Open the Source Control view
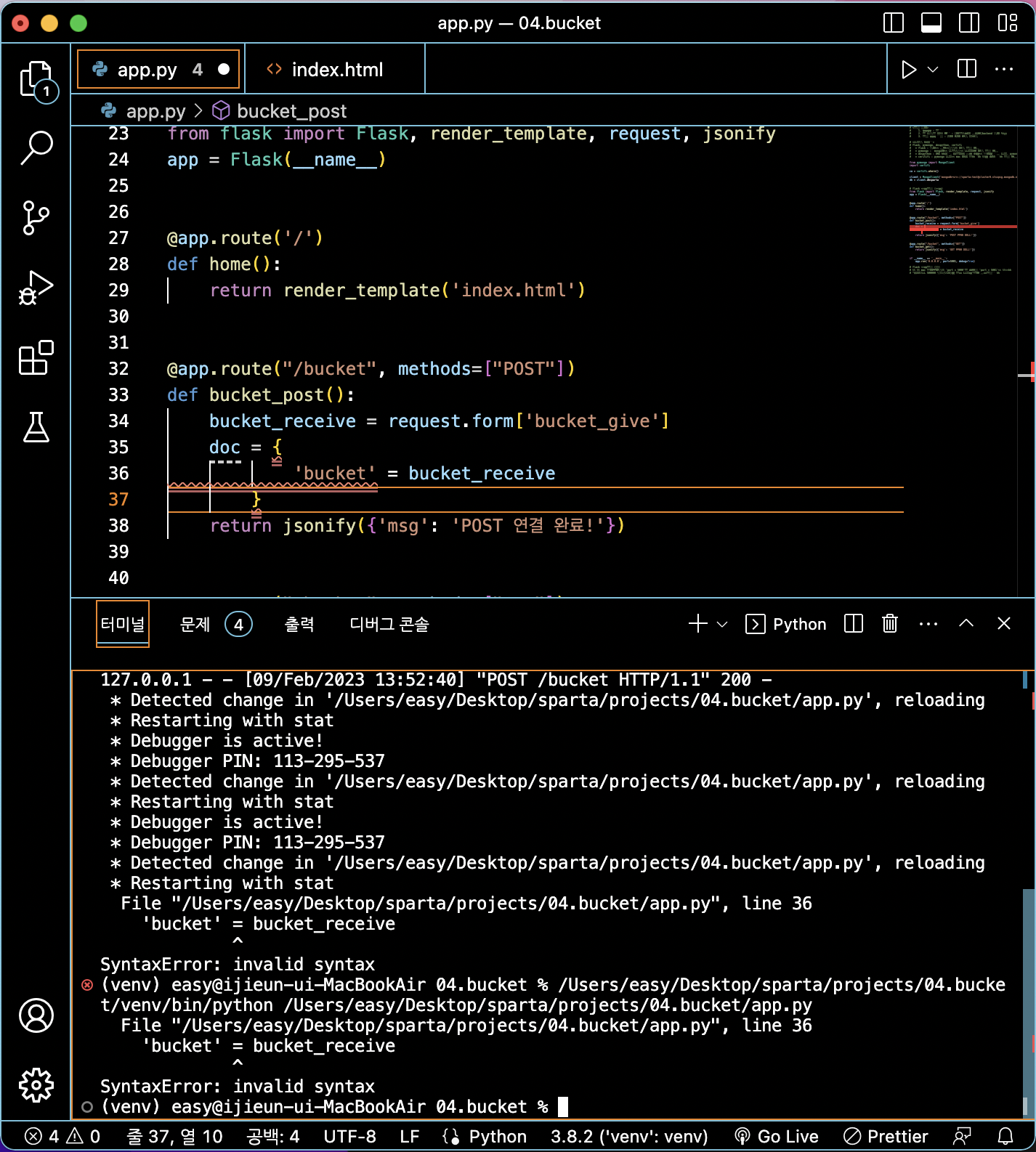1036x1152 pixels. coord(36,217)
